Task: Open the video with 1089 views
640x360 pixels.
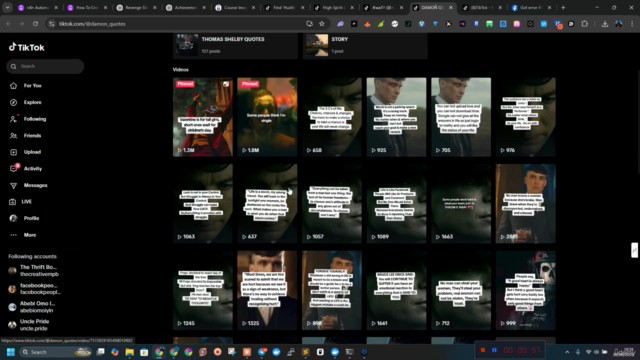Action: click(x=396, y=204)
